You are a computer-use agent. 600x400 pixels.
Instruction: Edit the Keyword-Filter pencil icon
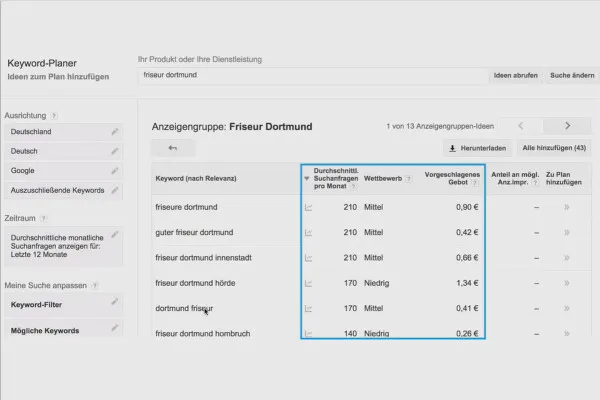click(x=114, y=302)
